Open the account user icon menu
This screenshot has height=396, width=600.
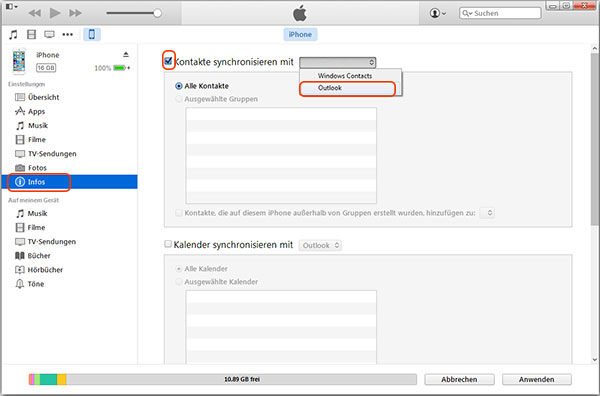(x=438, y=13)
